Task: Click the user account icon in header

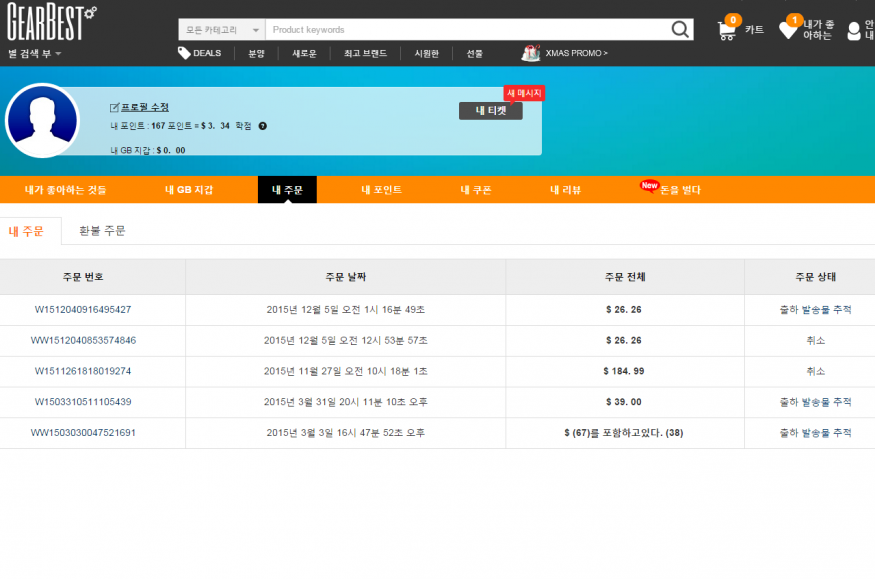Action: [854, 31]
